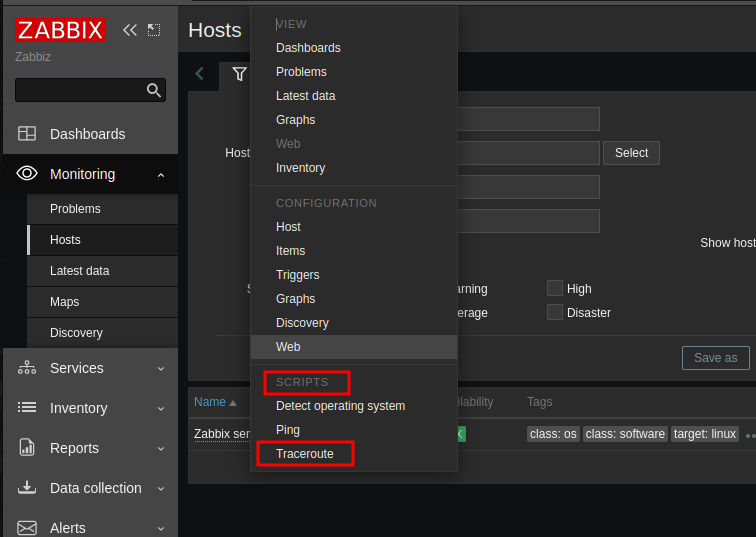
Task: Focus the sidebar search field
Action: click(90, 90)
